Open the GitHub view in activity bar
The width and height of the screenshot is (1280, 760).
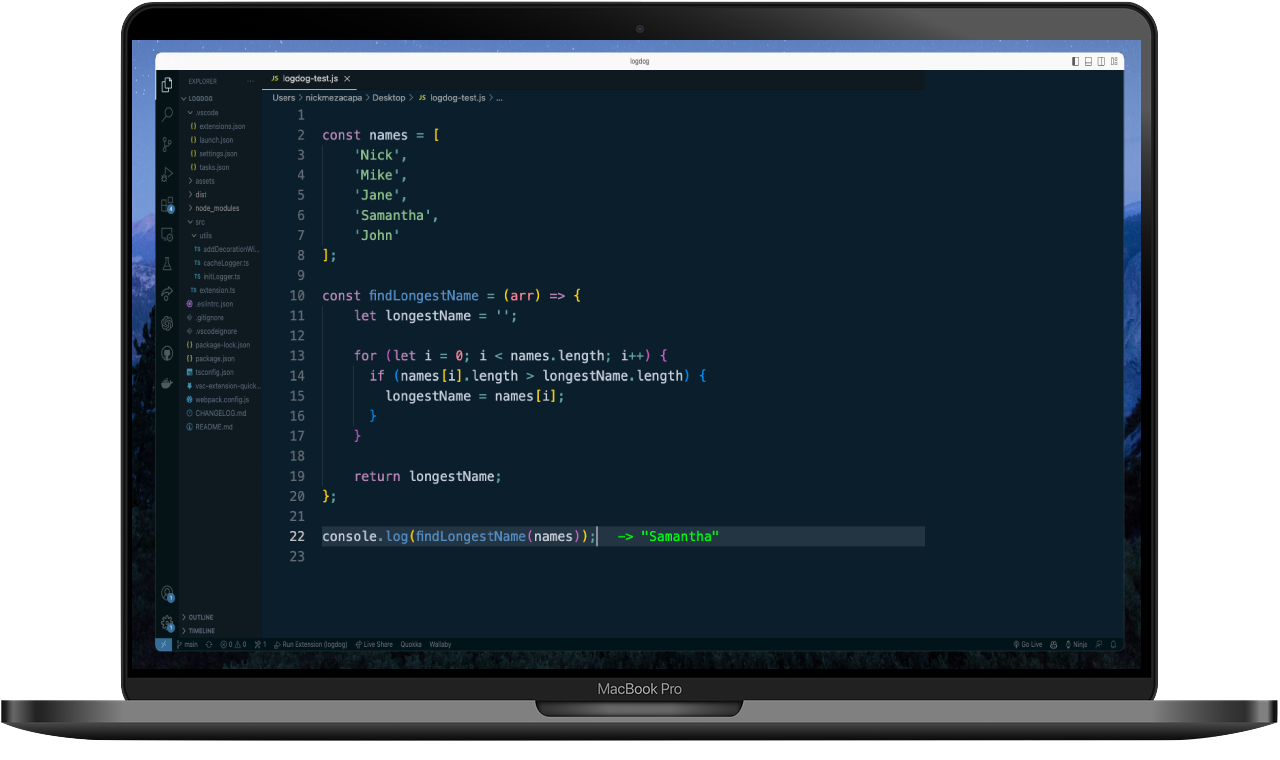pos(167,353)
